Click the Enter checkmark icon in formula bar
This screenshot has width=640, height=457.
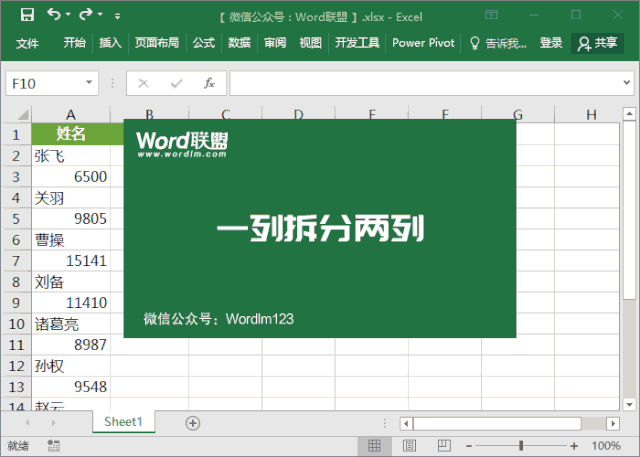click(x=176, y=84)
